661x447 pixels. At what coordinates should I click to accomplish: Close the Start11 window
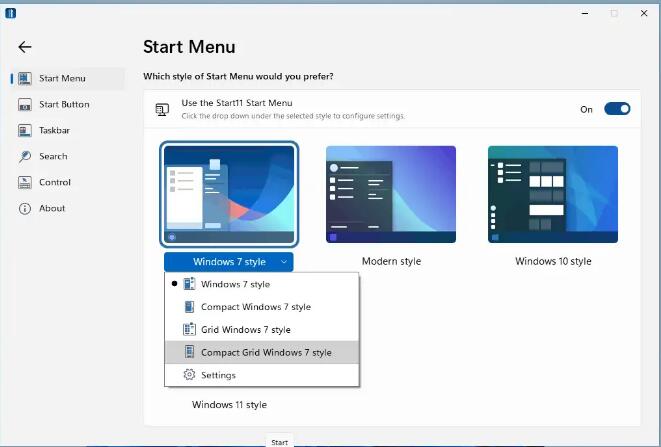pos(644,13)
